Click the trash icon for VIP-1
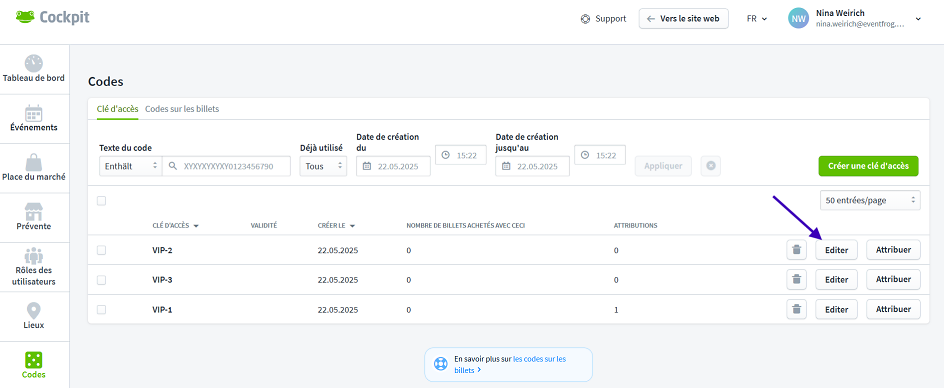 tap(796, 310)
